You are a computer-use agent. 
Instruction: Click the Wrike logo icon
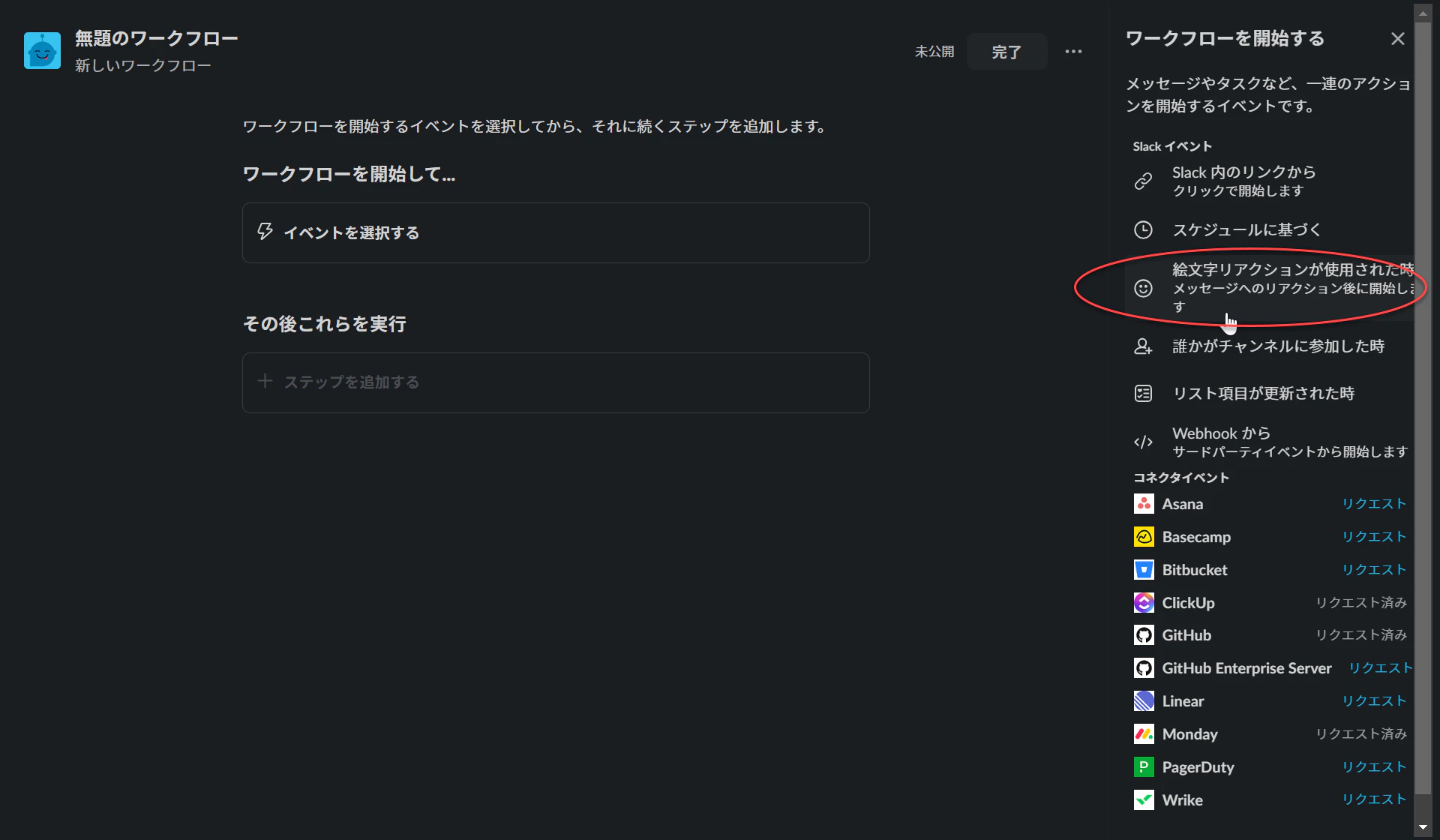1144,800
